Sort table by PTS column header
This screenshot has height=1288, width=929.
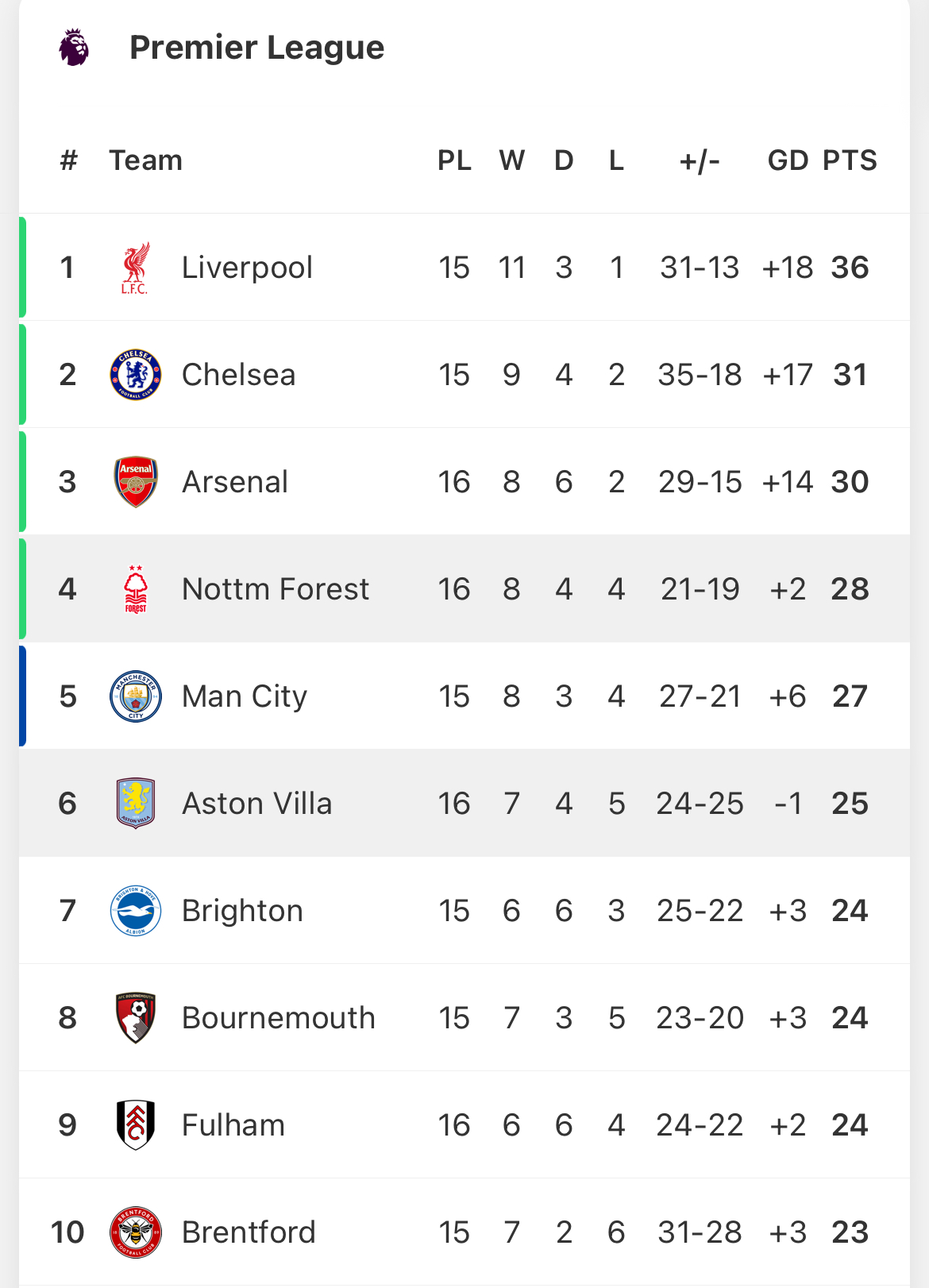point(850,160)
